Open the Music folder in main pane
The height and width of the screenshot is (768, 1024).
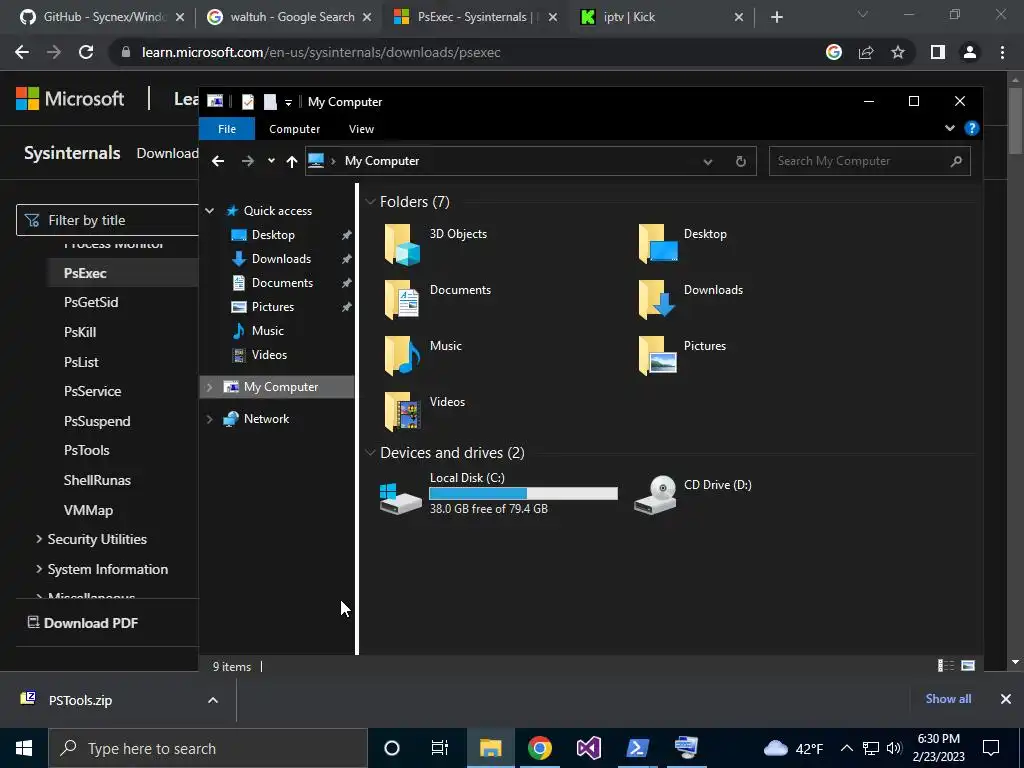pyautogui.click(x=423, y=357)
